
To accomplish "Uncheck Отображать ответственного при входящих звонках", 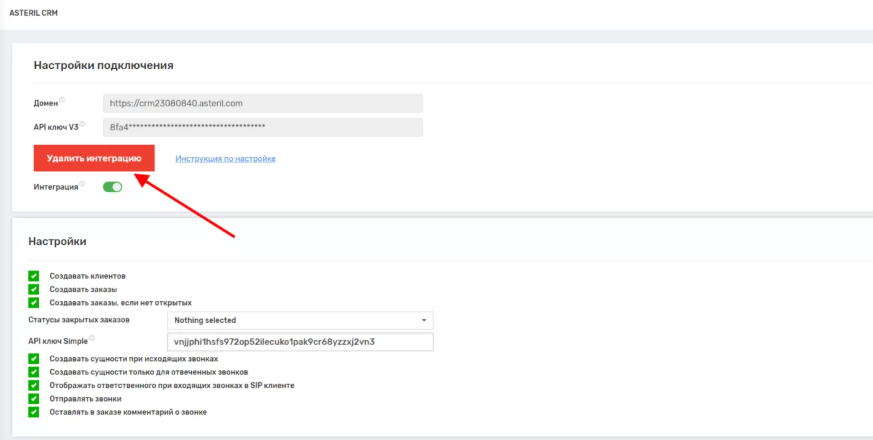I will tap(34, 385).
